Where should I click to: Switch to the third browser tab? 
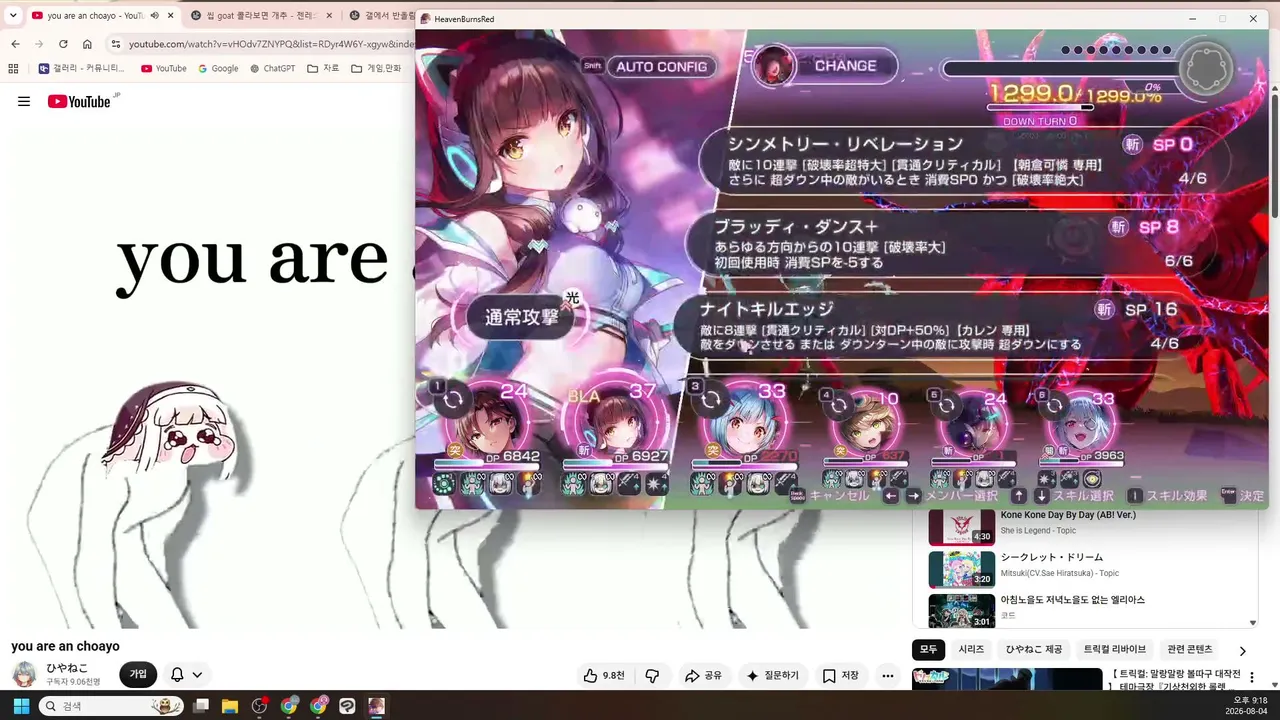(380, 16)
